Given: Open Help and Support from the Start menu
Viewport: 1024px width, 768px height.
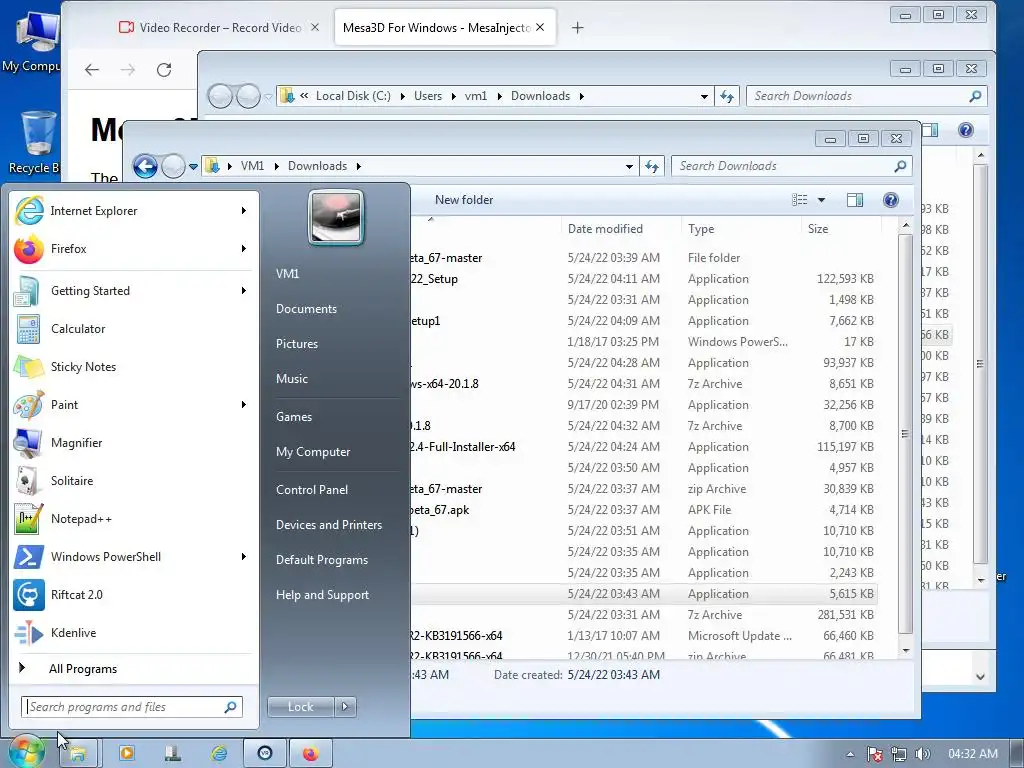Looking at the screenshot, I should [322, 595].
